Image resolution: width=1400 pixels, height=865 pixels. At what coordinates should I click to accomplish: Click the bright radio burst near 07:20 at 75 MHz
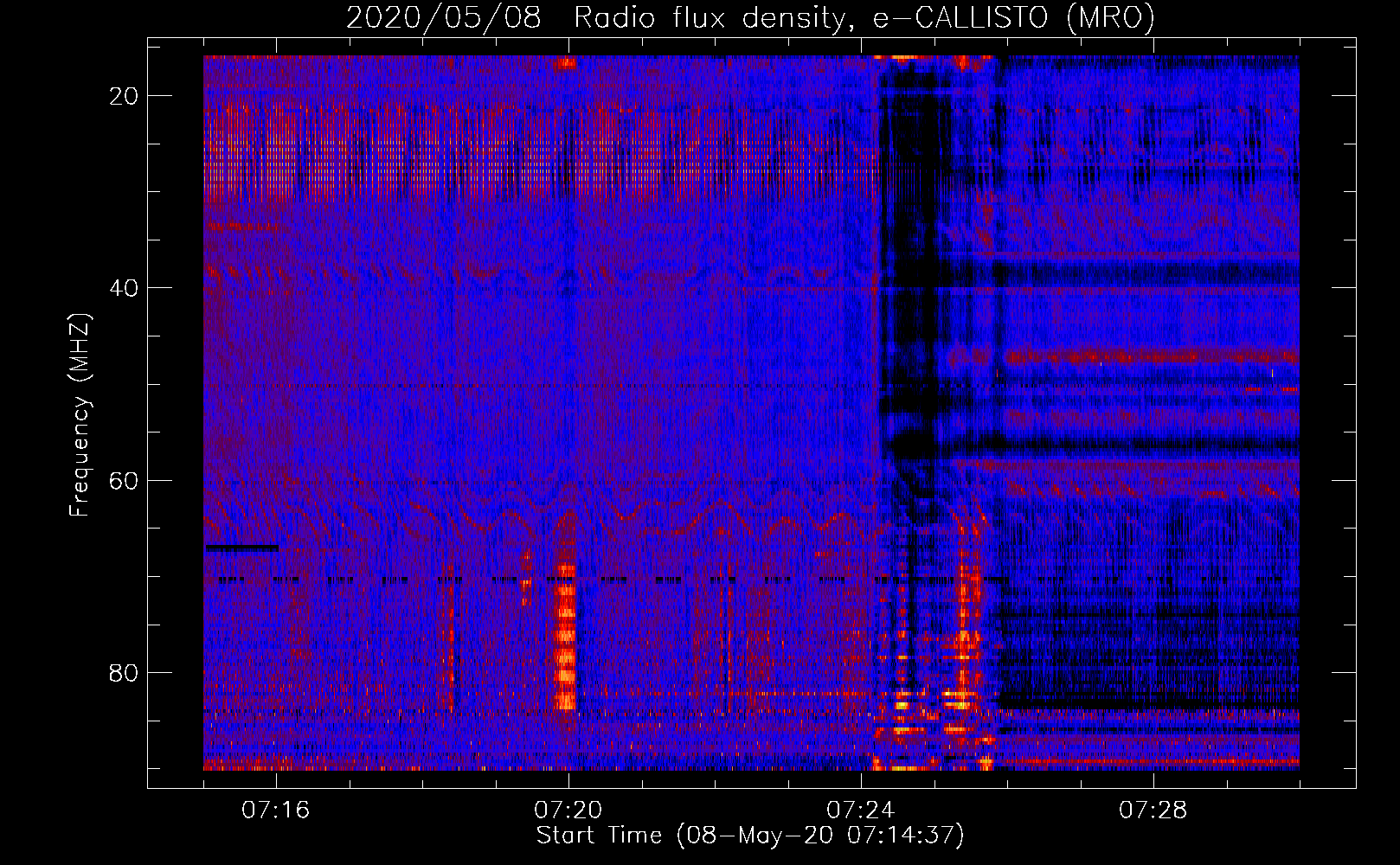[x=565, y=636]
